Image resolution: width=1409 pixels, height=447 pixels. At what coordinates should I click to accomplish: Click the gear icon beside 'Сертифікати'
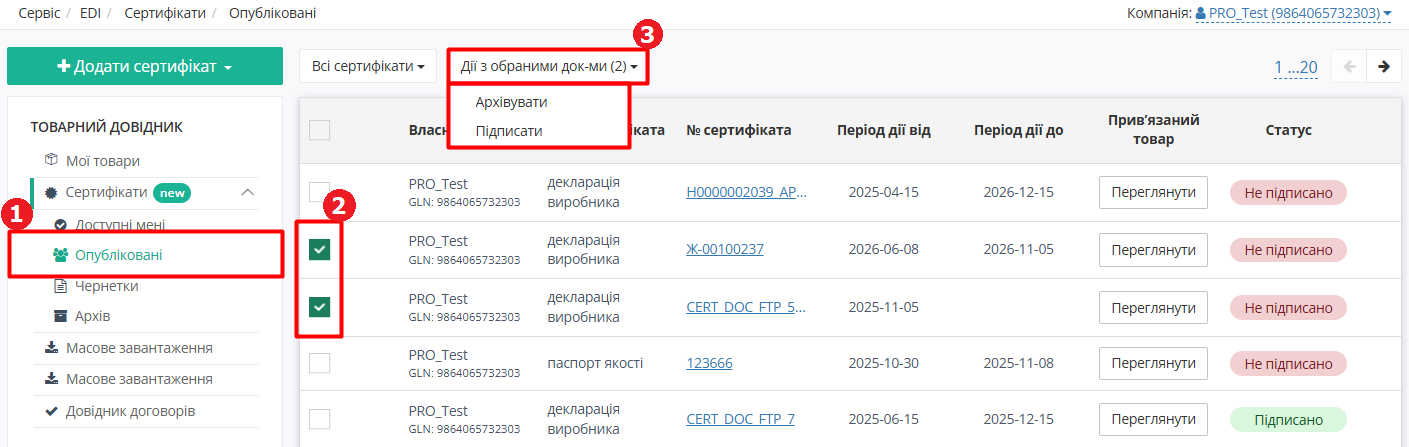click(52, 192)
